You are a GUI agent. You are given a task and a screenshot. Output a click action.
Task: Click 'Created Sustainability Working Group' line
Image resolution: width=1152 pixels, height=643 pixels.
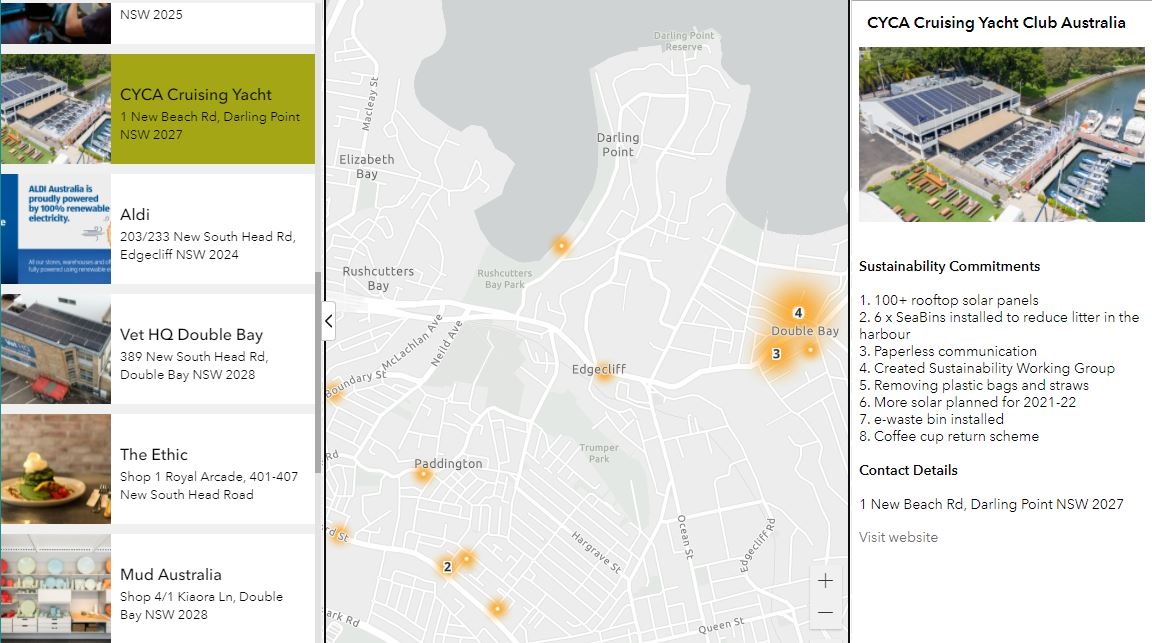[x=987, y=368]
